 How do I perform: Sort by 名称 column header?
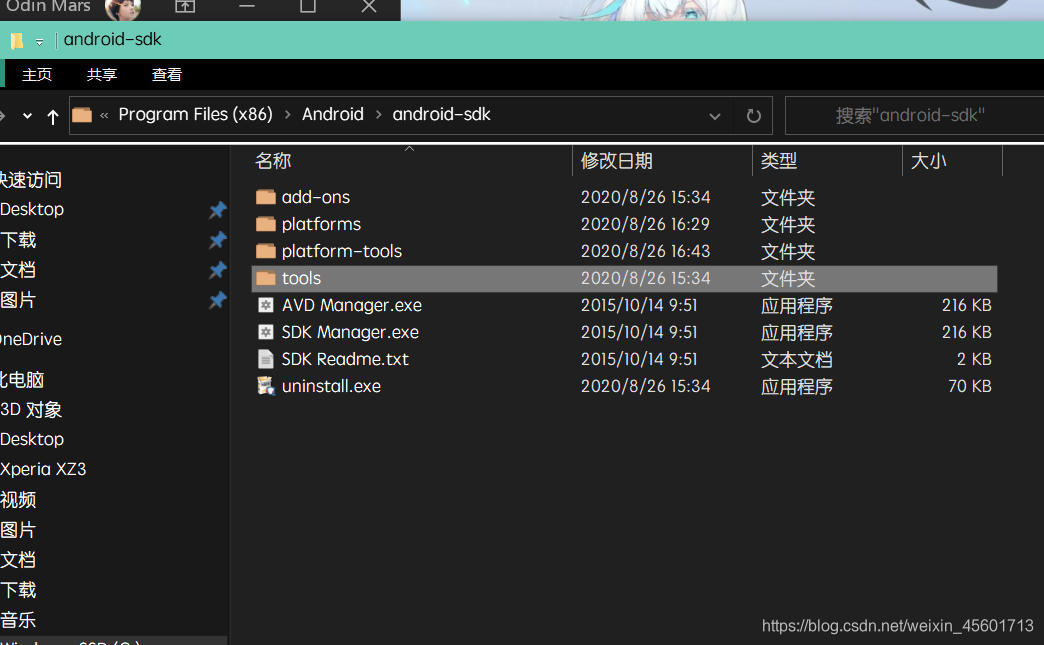tap(274, 161)
